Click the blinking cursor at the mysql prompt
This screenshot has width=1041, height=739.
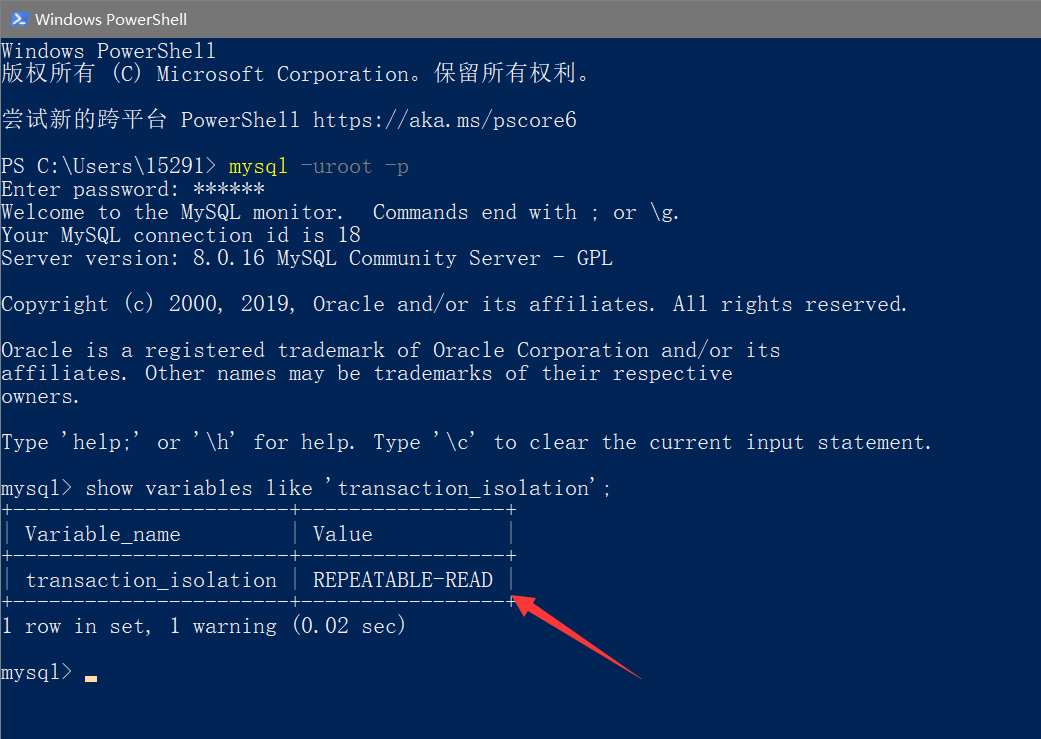click(91, 677)
